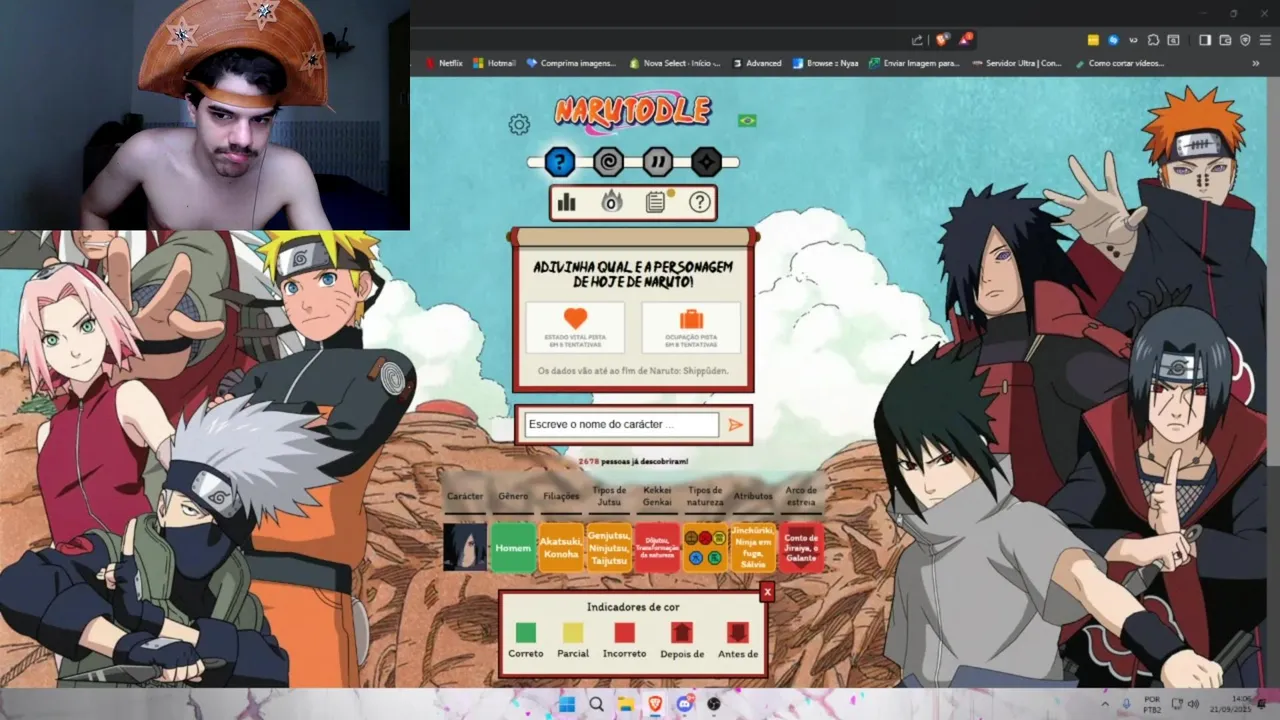Select the blue question-mark classic mode

pyautogui.click(x=560, y=162)
